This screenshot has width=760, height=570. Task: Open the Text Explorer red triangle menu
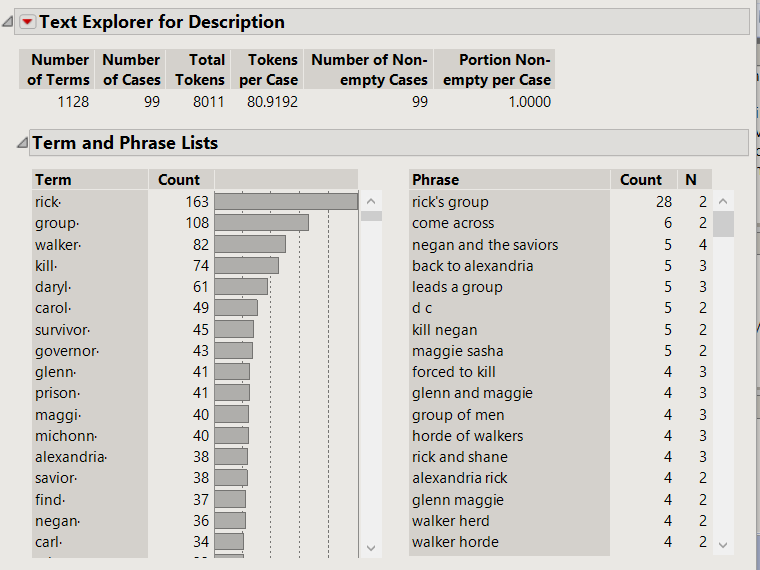(28, 22)
